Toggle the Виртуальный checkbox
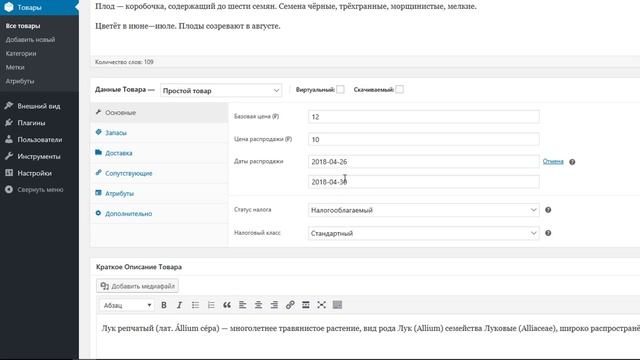Screen dimensions: 640x360 pos(340,89)
